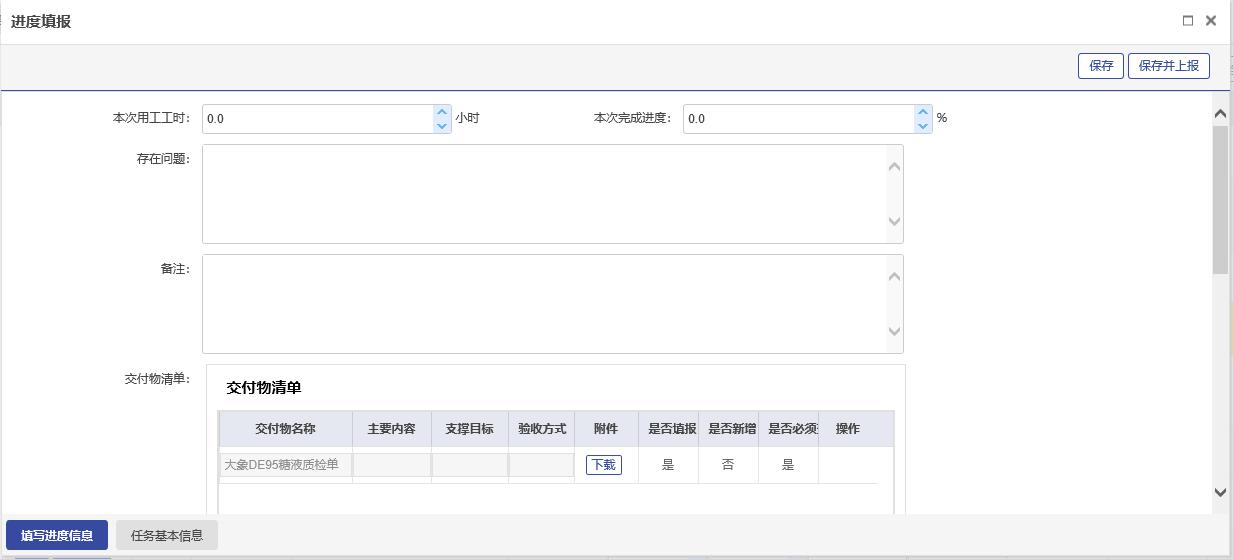Click the page scroll-up arrow on right

(1220, 114)
